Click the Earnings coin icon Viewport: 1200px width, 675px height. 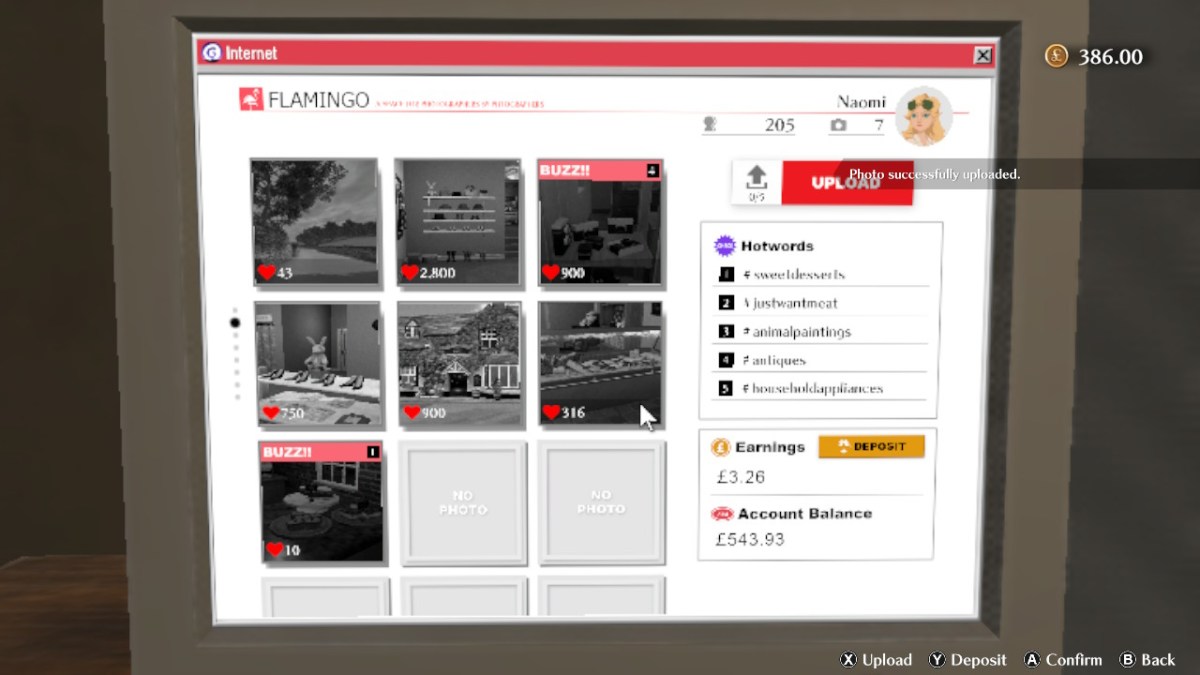coord(720,447)
